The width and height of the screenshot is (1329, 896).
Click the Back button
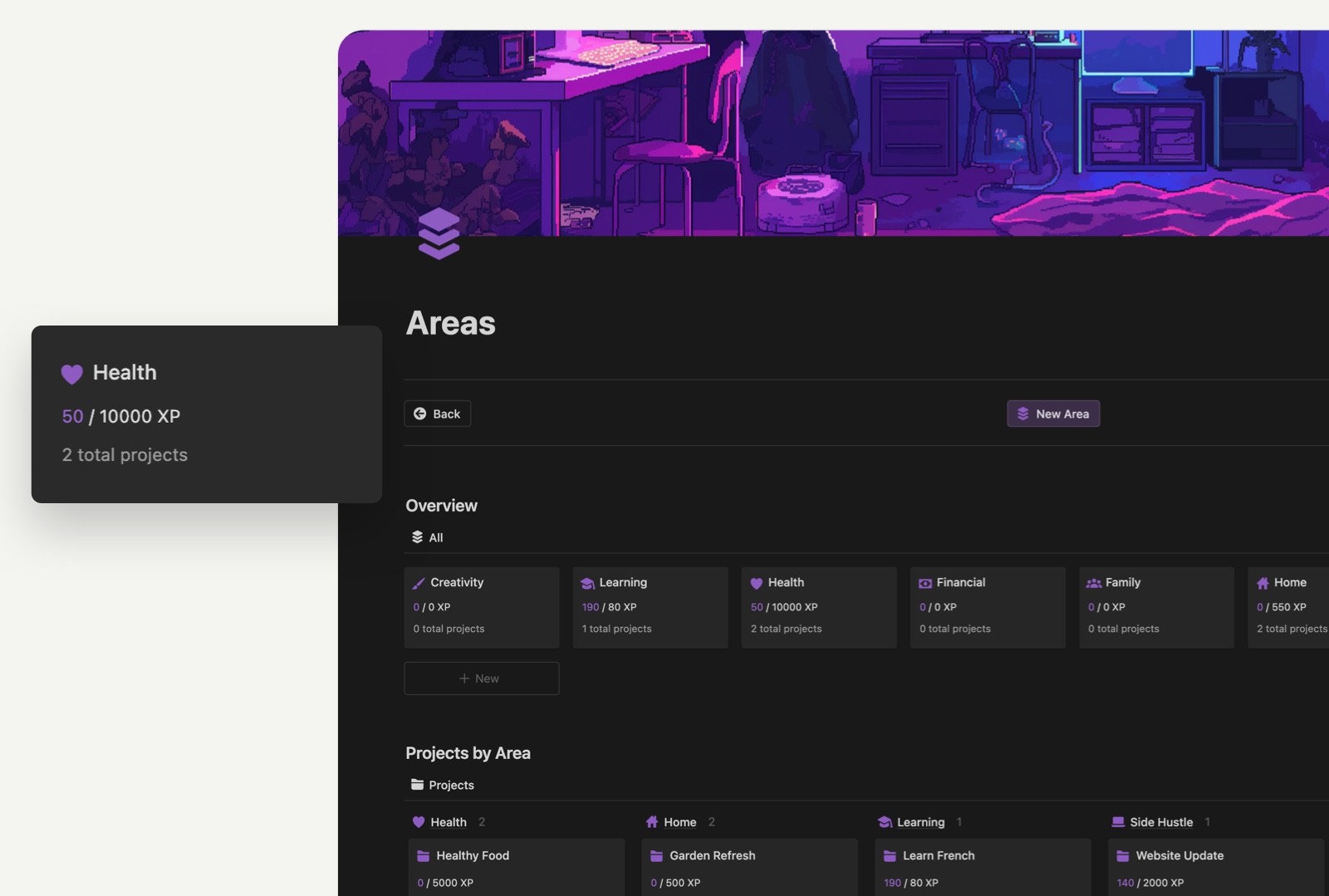coord(437,413)
